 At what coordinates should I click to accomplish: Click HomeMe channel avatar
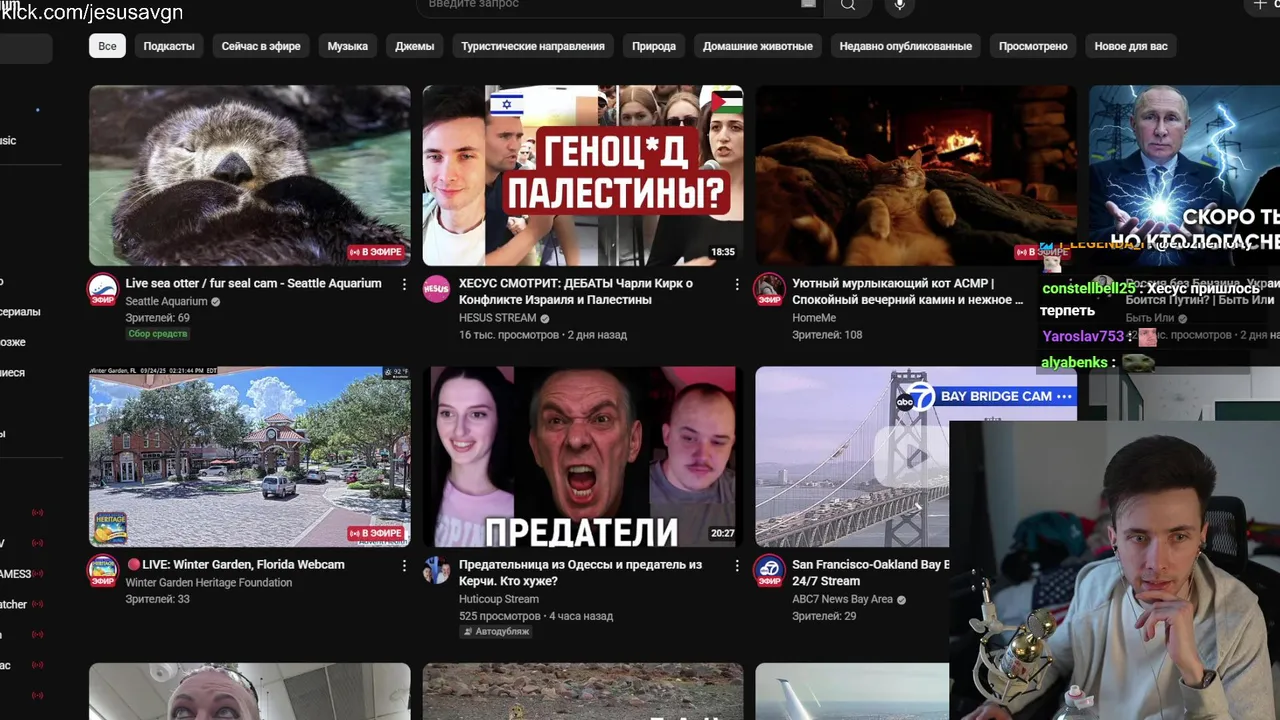click(769, 289)
